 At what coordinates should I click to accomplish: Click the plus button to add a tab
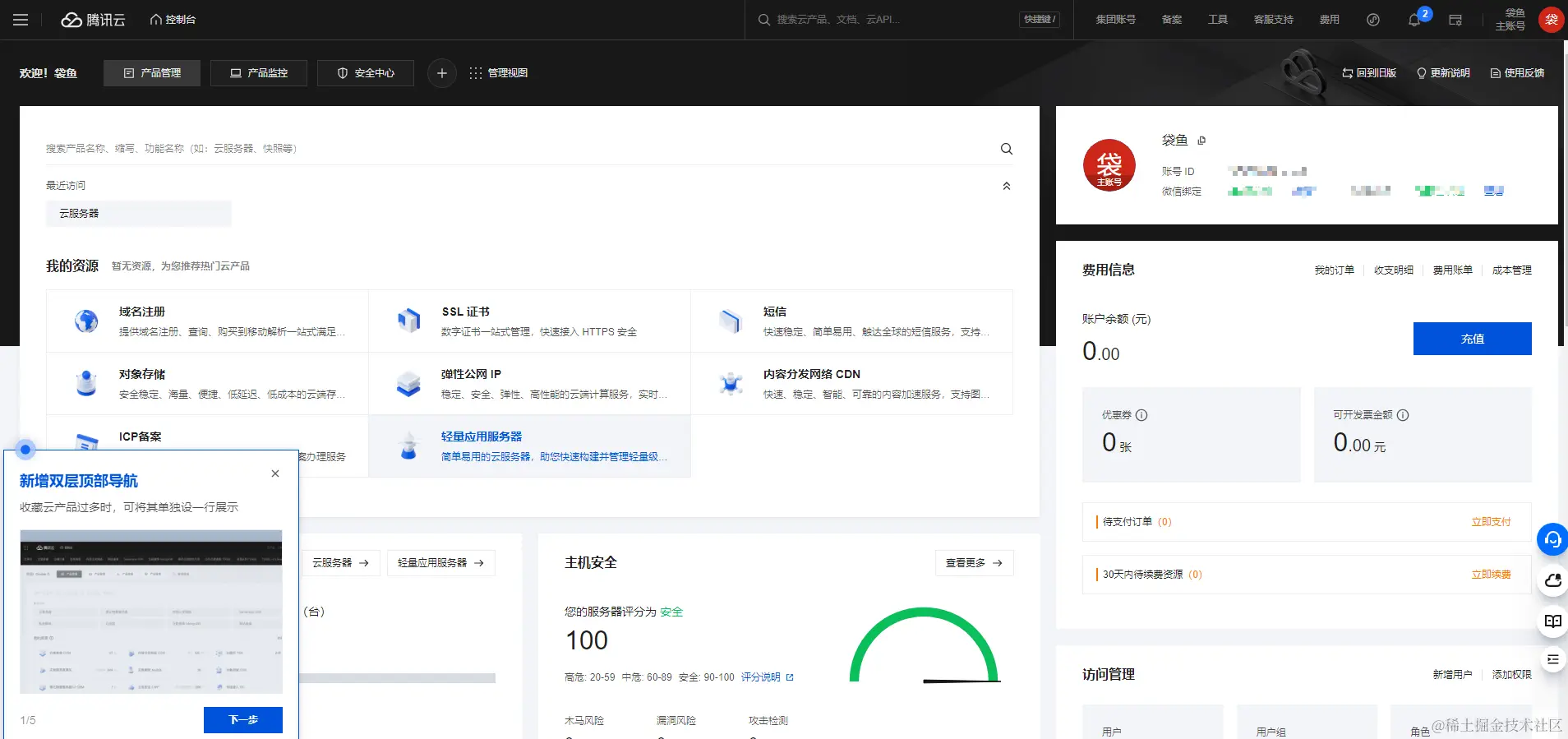pyautogui.click(x=442, y=73)
